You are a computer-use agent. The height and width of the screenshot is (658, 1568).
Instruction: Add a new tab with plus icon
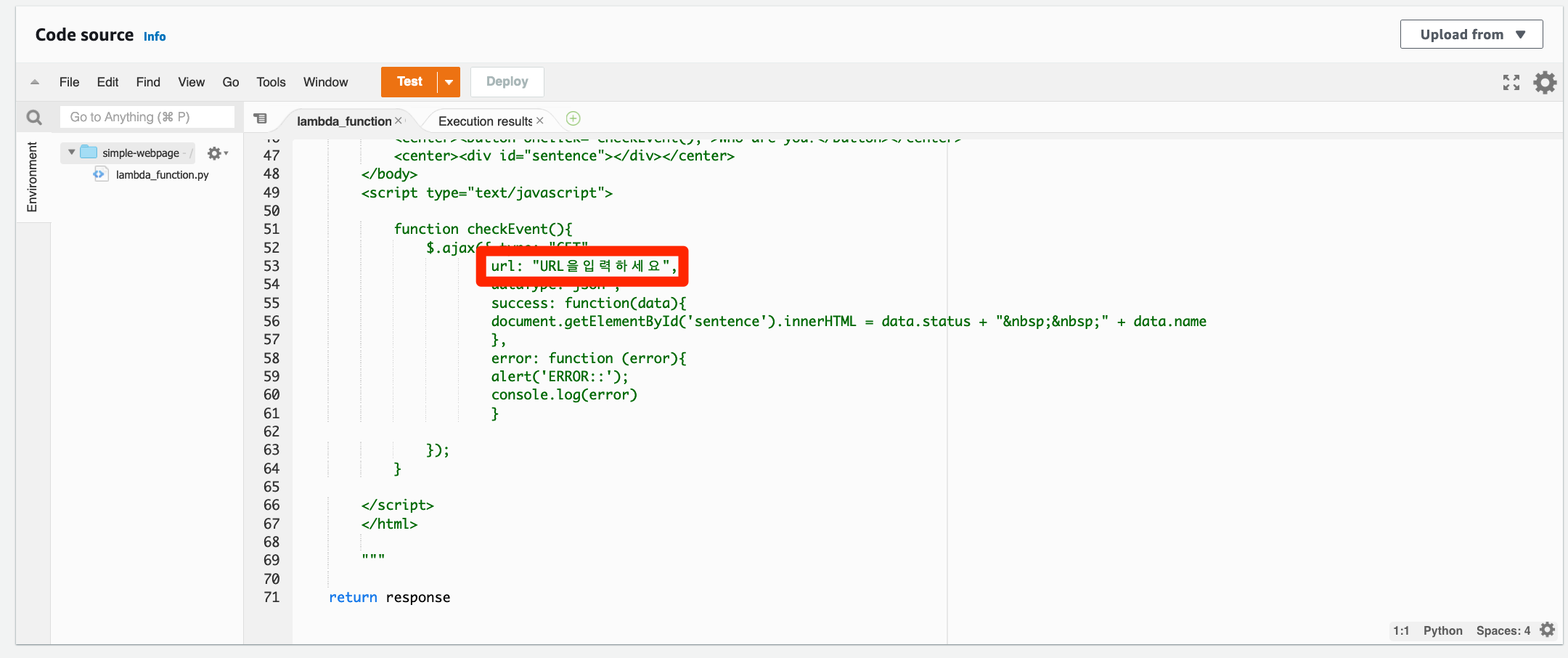click(x=573, y=118)
